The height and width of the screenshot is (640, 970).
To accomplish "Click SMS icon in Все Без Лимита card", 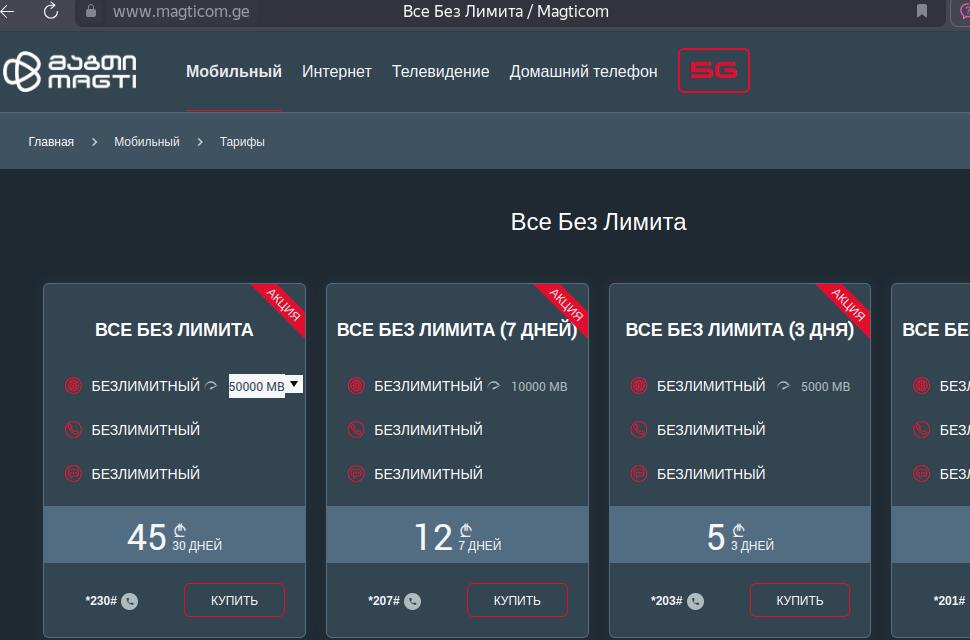I will (x=73, y=474).
